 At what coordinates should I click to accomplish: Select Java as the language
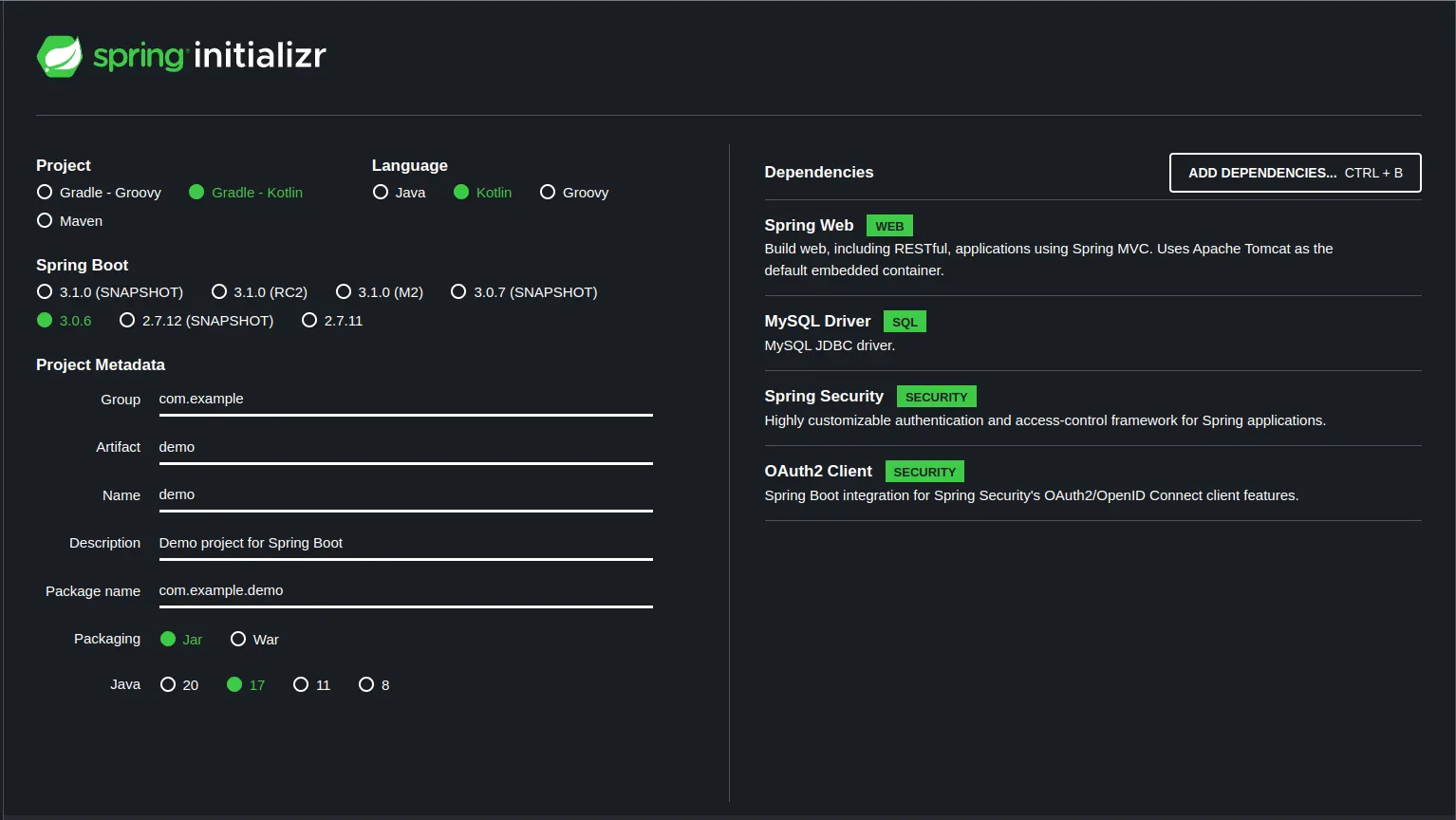click(x=399, y=192)
